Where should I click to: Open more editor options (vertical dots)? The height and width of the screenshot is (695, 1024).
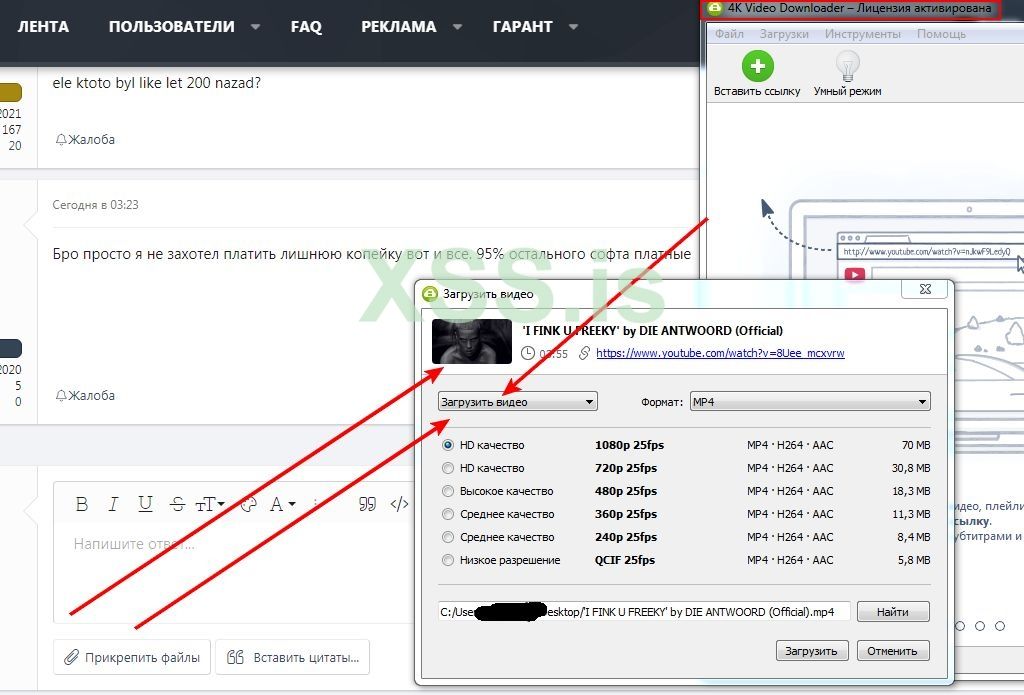tap(315, 504)
